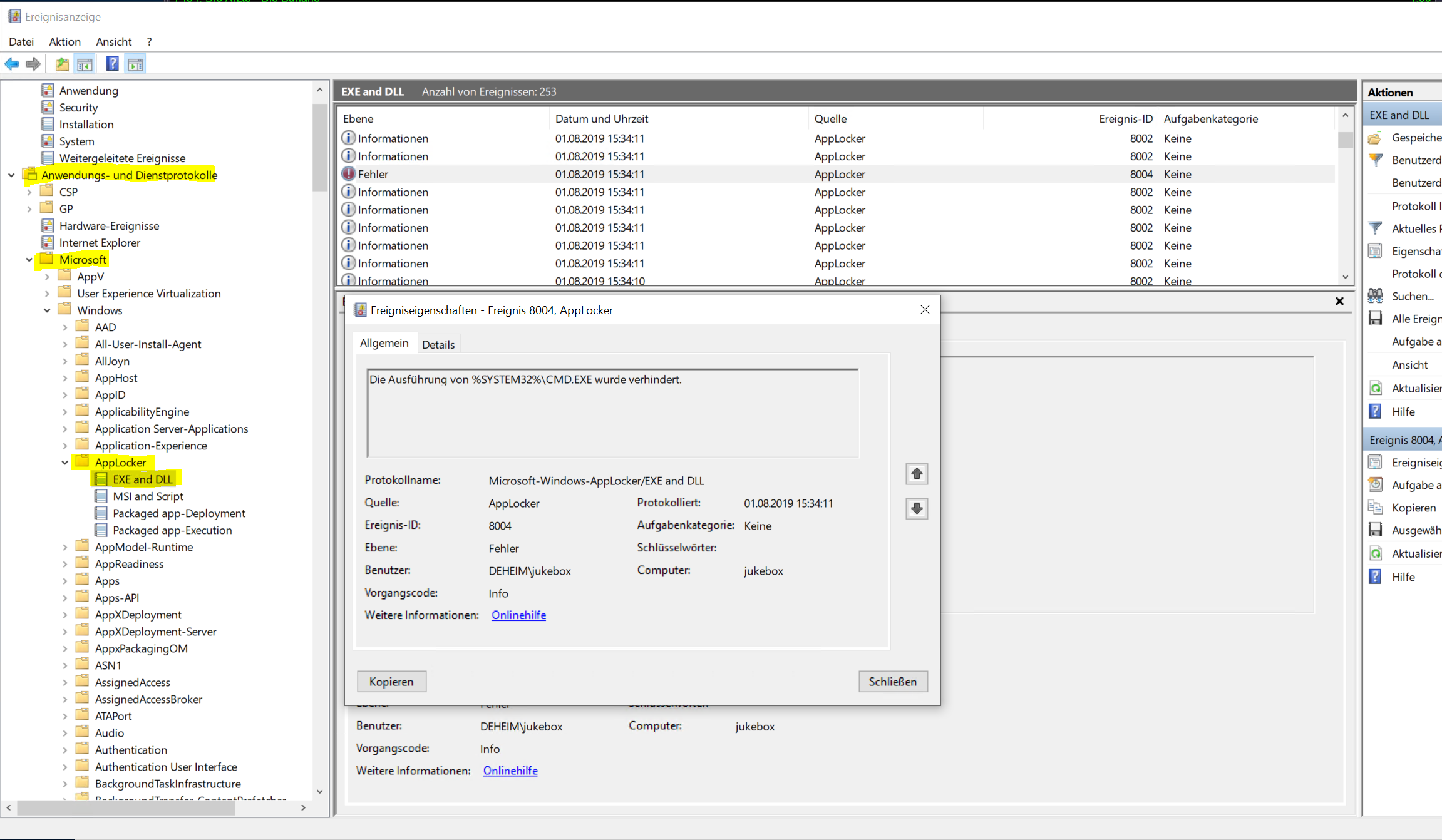Switch to the Details tab

438,344
